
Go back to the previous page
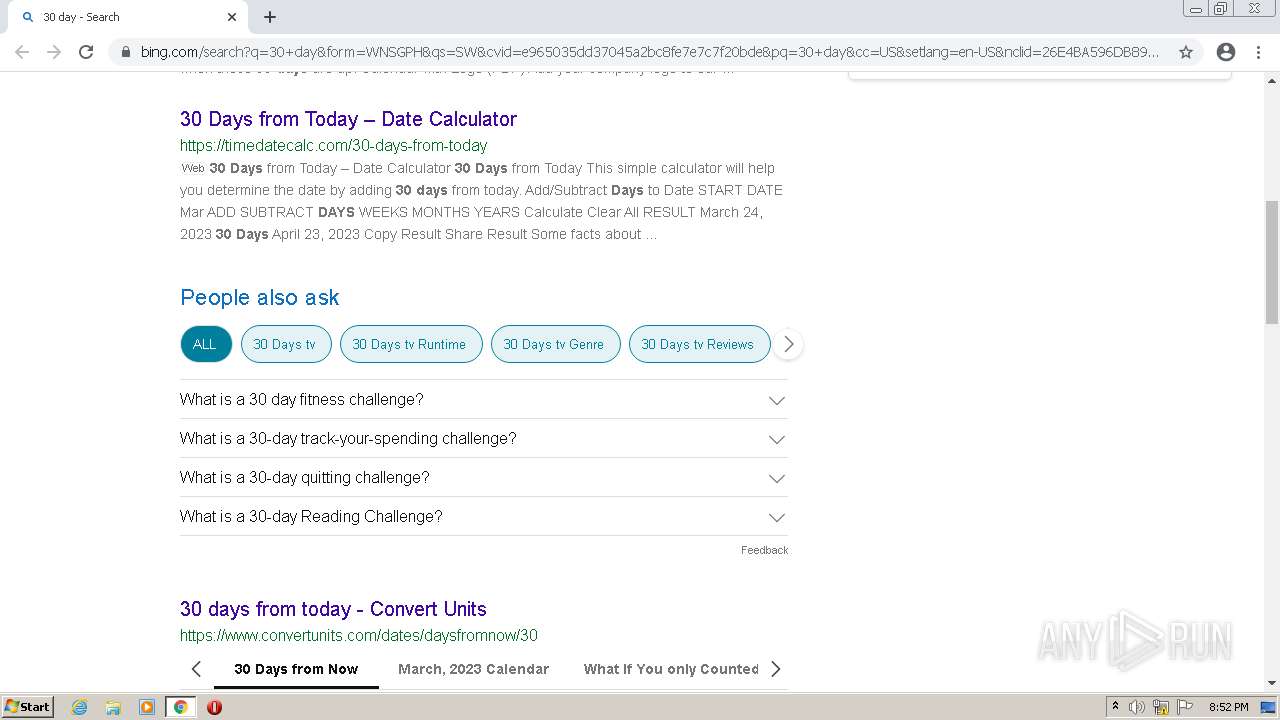pyautogui.click(x=22, y=52)
